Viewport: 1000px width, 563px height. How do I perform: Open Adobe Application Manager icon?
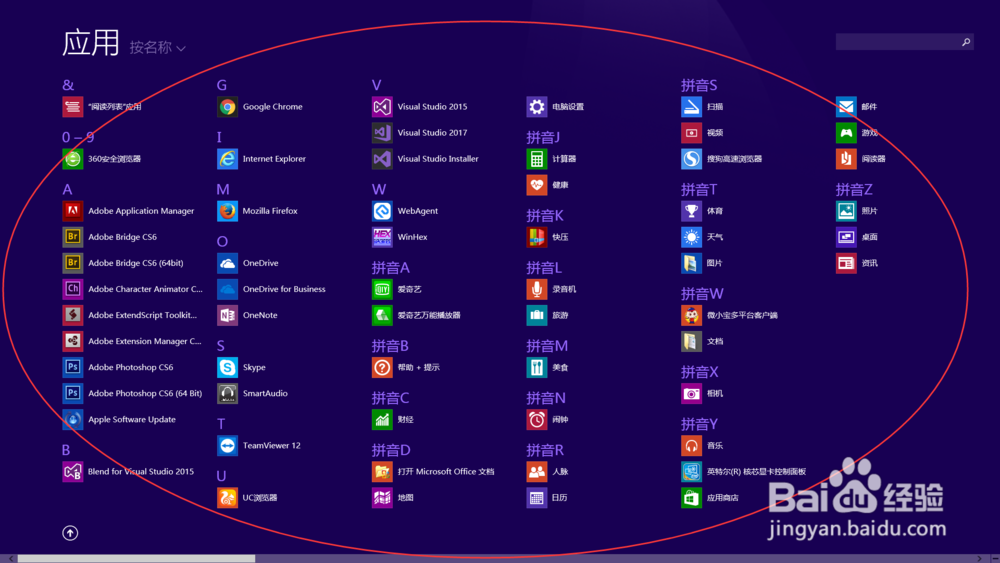[73, 211]
